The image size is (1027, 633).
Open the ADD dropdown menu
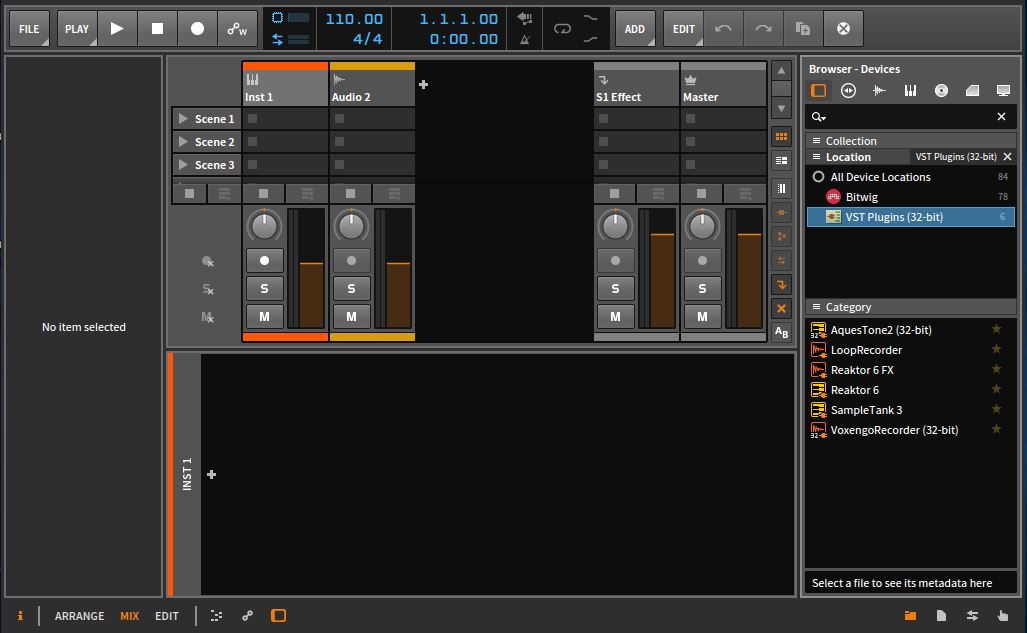click(635, 28)
